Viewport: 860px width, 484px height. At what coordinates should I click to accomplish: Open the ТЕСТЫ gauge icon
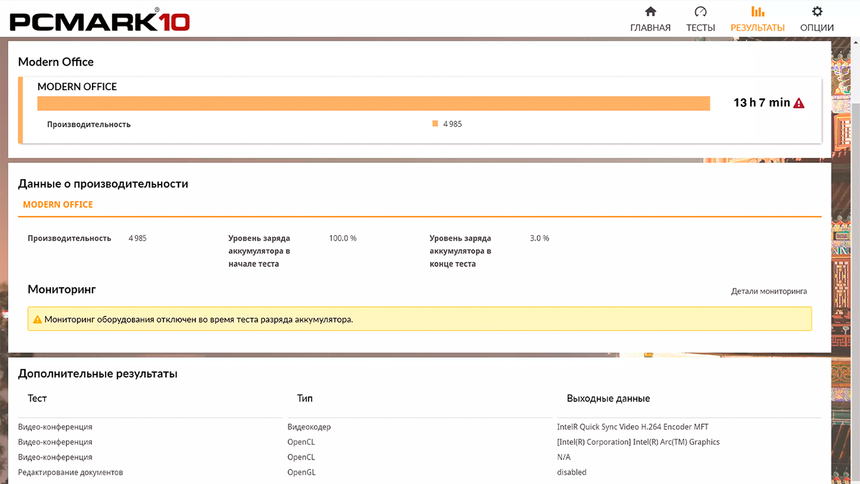(x=700, y=12)
